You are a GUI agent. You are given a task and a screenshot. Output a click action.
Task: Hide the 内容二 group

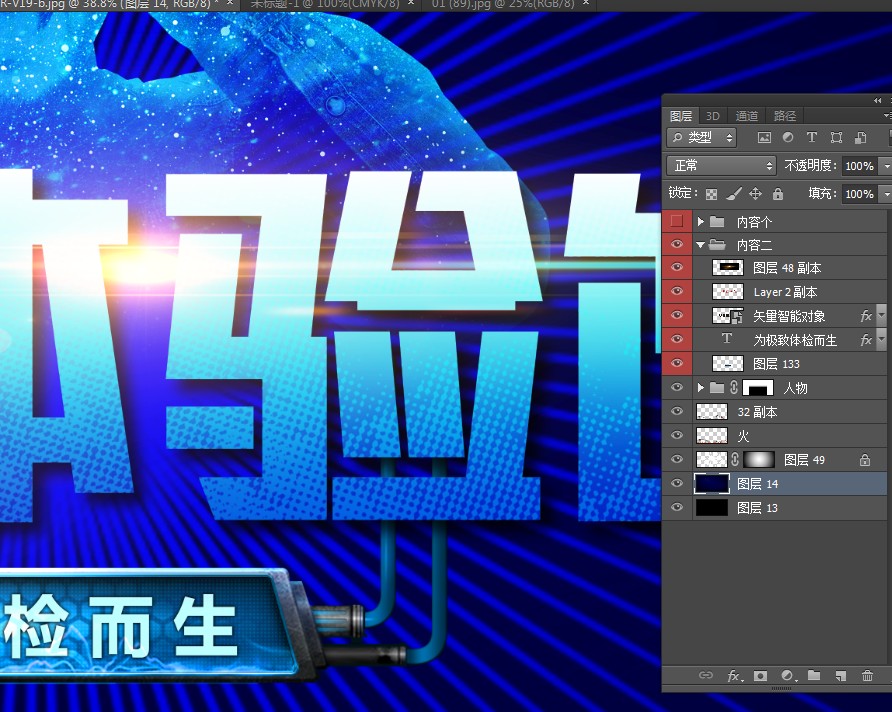point(676,245)
